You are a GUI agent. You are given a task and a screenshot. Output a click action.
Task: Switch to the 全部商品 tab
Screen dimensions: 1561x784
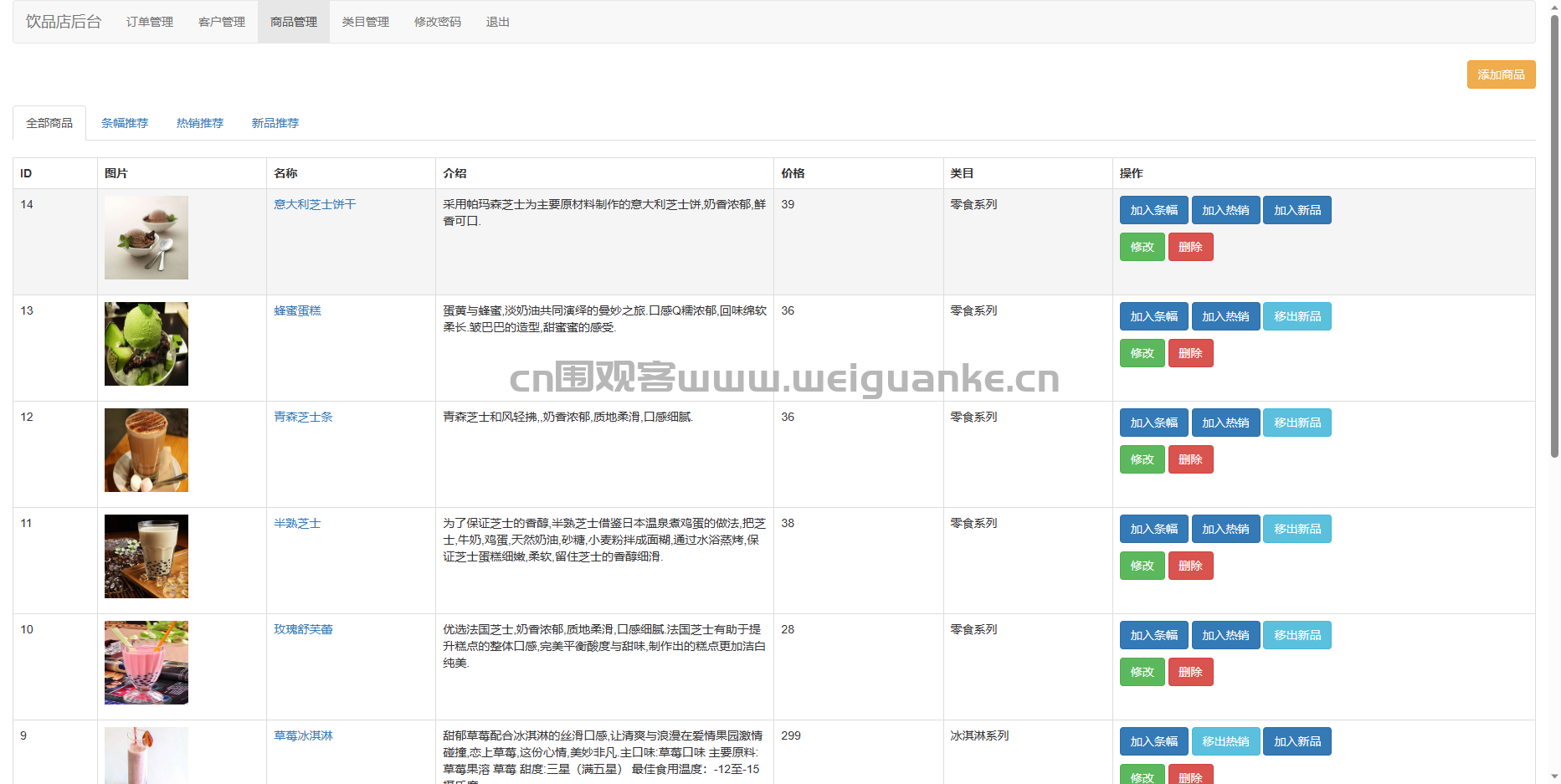(x=49, y=123)
